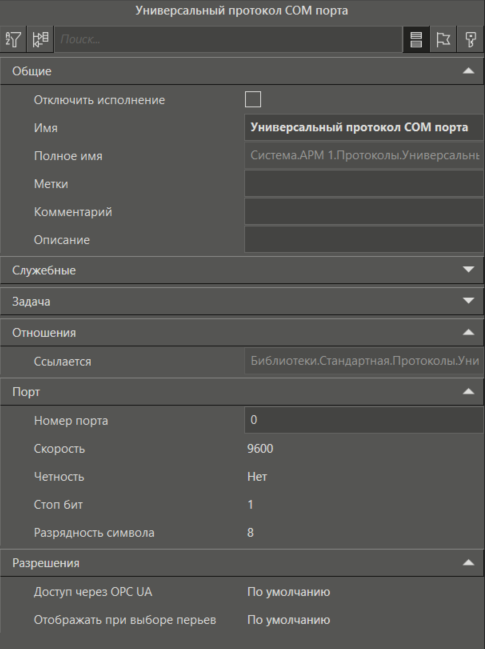This screenshot has width=485, height=649.
Task: Click the Номер порта field
Action: coord(364,420)
